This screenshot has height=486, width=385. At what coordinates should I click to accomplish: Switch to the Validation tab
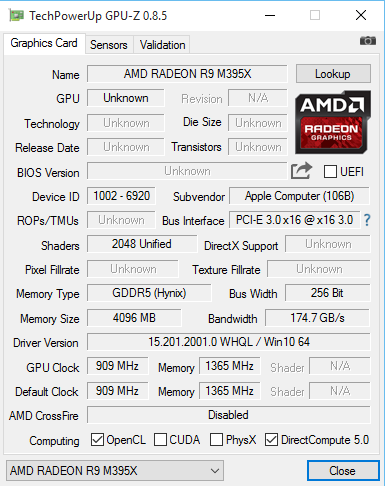[x=162, y=45]
